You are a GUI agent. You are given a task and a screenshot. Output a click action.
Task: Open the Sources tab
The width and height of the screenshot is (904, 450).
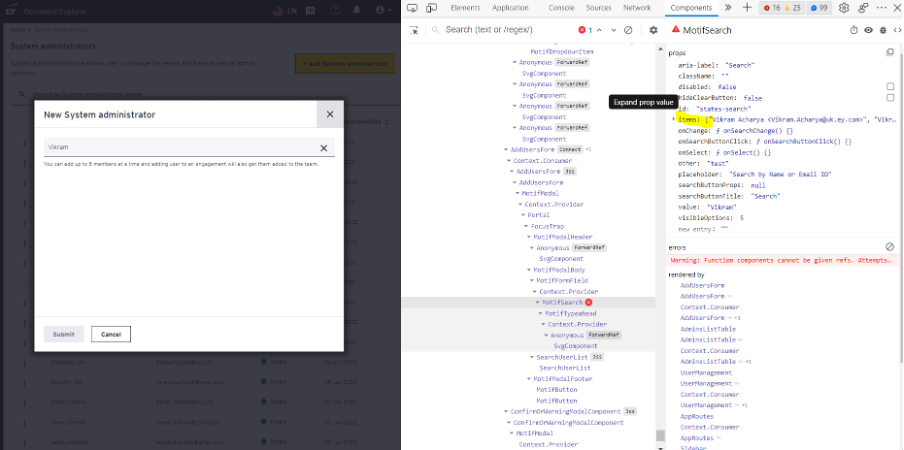click(x=598, y=8)
